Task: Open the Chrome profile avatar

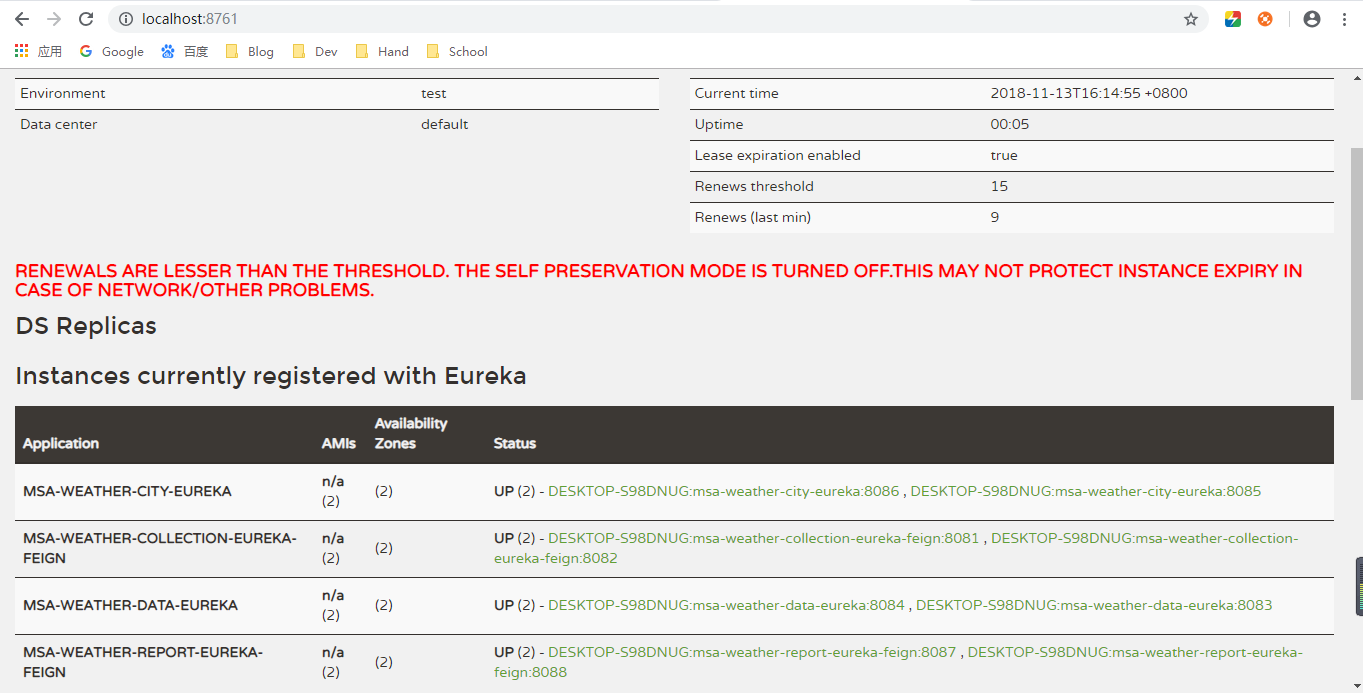Action: click(1312, 19)
